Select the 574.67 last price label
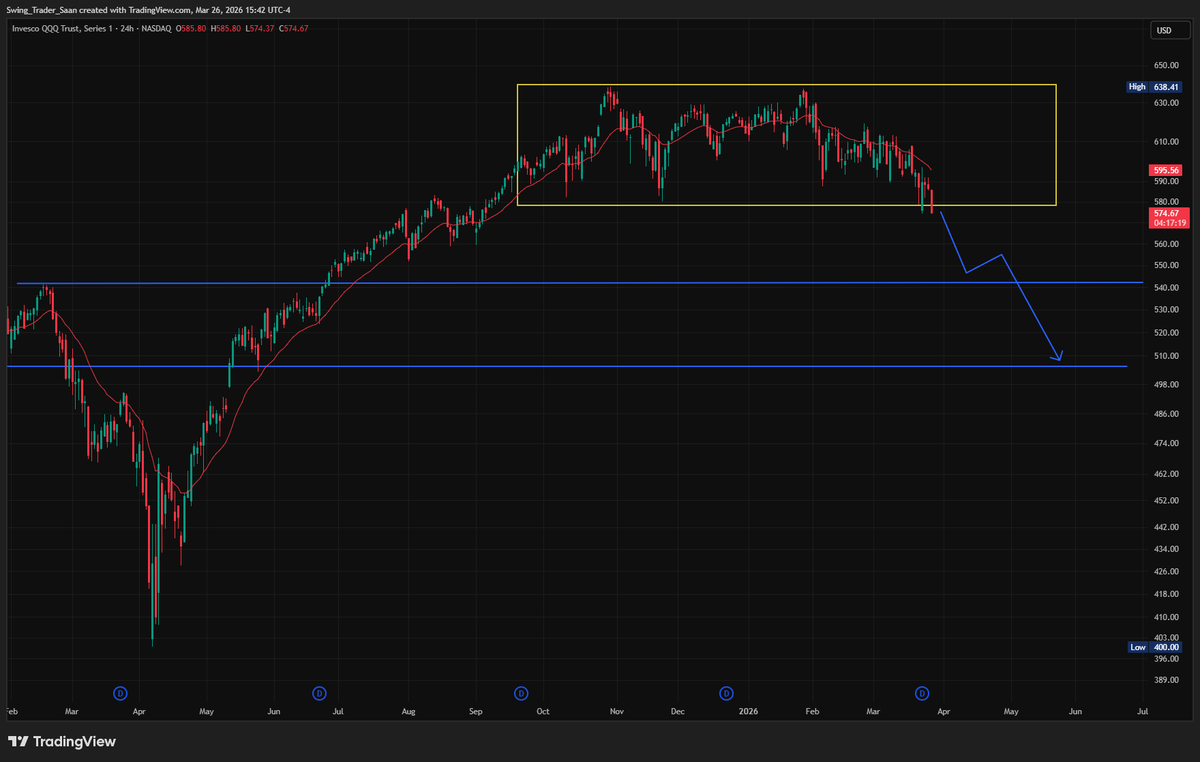The height and width of the screenshot is (762, 1200). [x=1167, y=213]
